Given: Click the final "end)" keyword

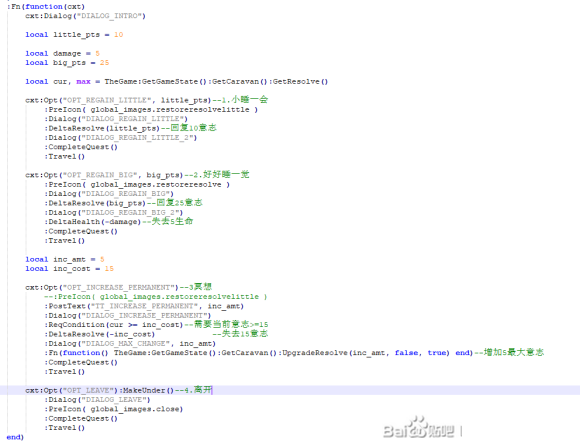Looking at the screenshot, I should coord(15,437).
